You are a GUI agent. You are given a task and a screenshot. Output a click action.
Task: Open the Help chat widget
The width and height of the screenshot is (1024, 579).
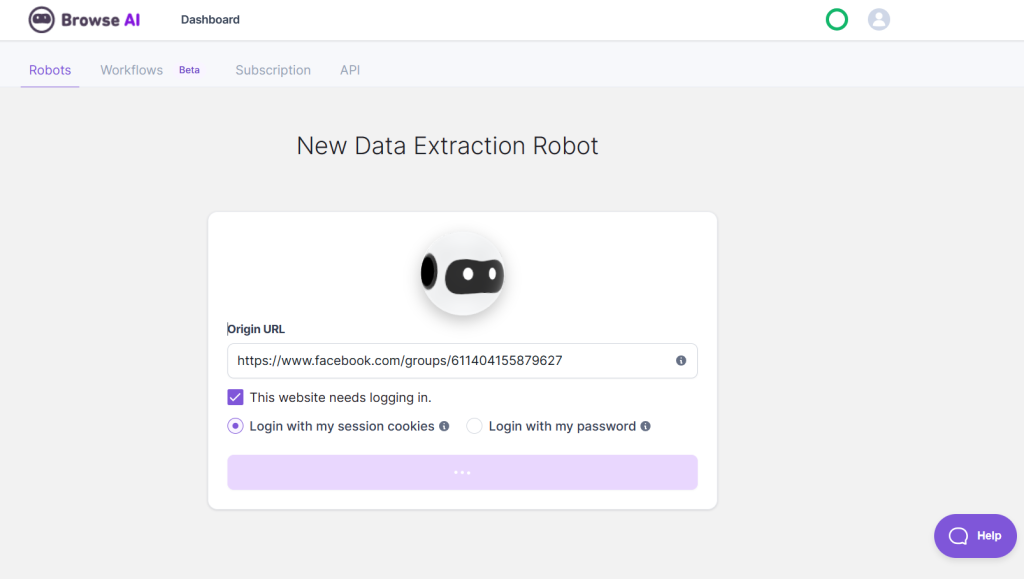pyautogui.click(x=975, y=536)
